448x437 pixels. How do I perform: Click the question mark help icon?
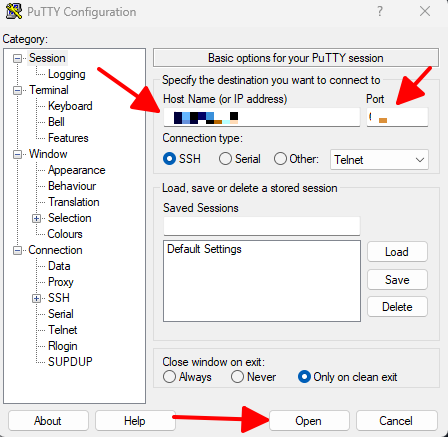(x=380, y=11)
